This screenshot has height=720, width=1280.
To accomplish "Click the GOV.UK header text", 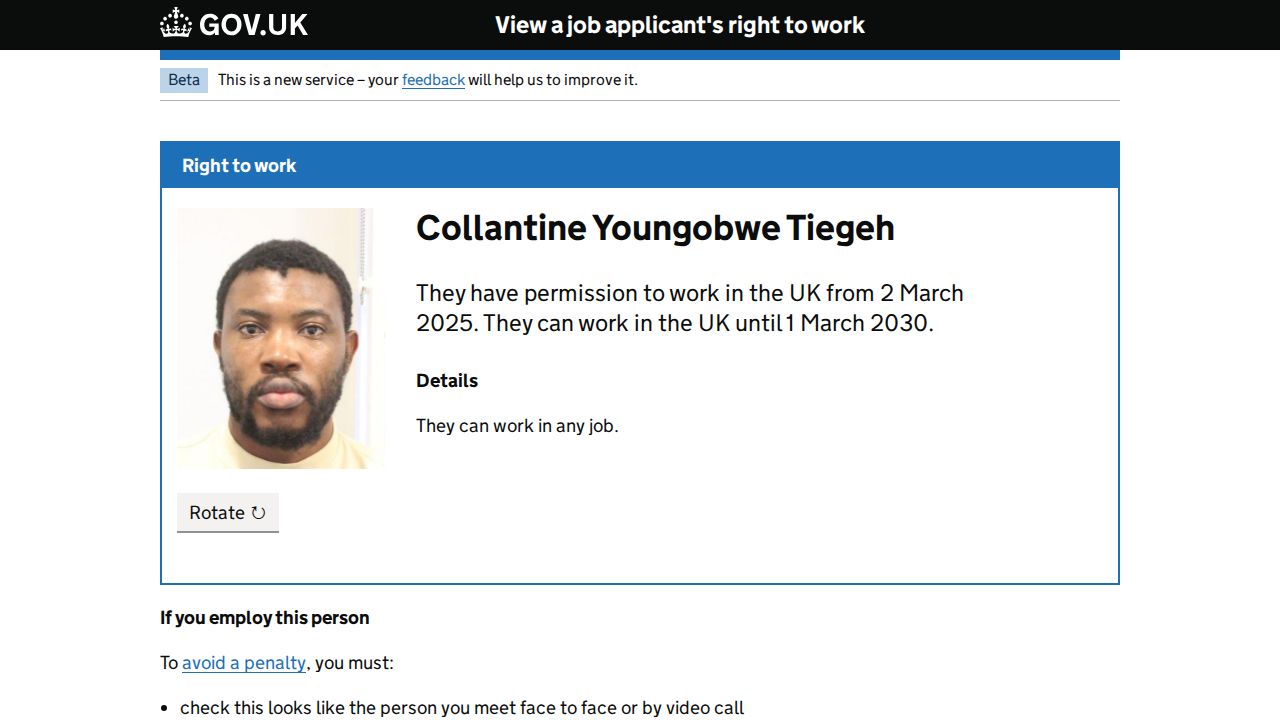I will pos(253,25).
